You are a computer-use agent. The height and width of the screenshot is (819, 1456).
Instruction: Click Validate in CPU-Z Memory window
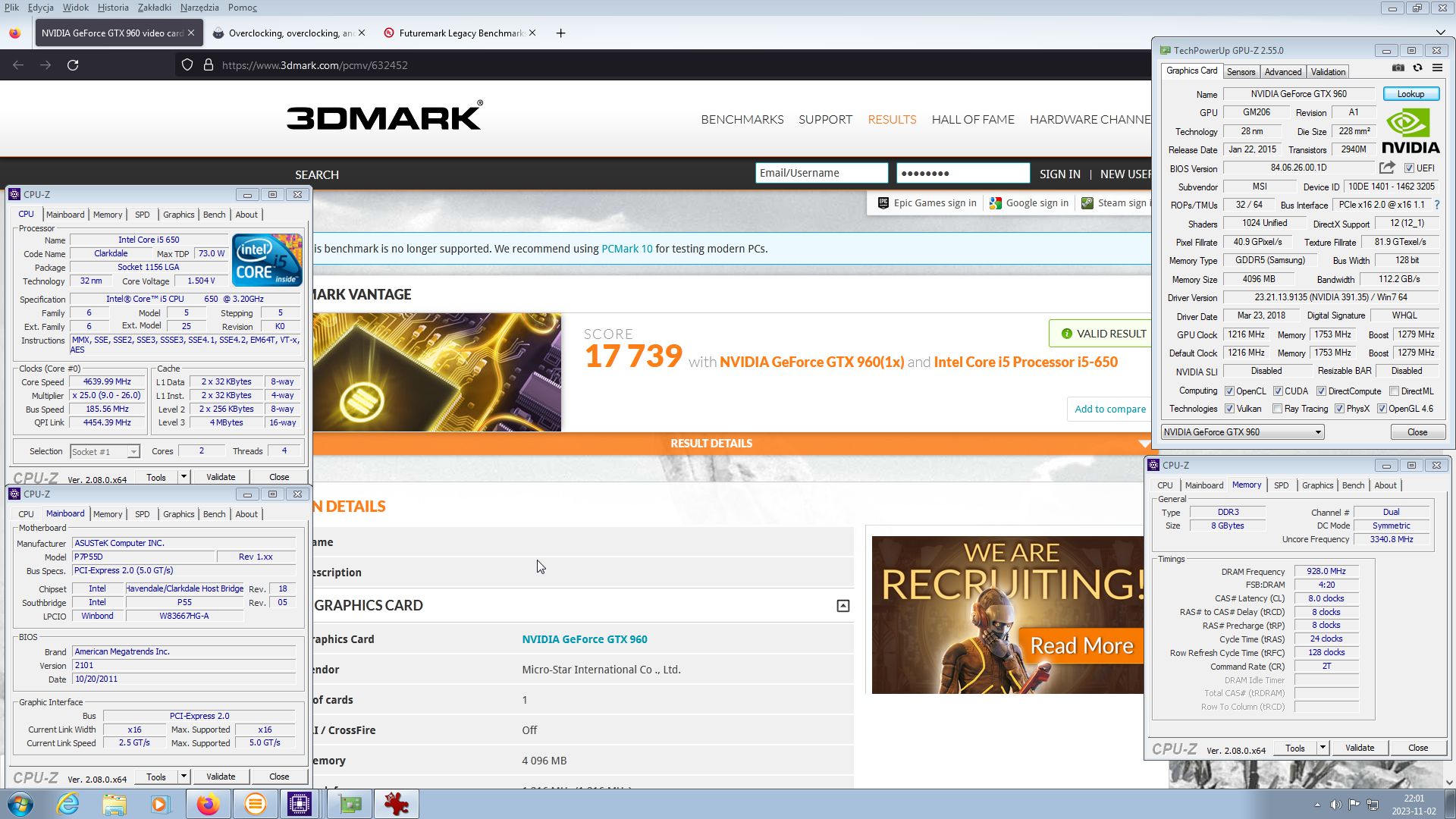point(1359,748)
